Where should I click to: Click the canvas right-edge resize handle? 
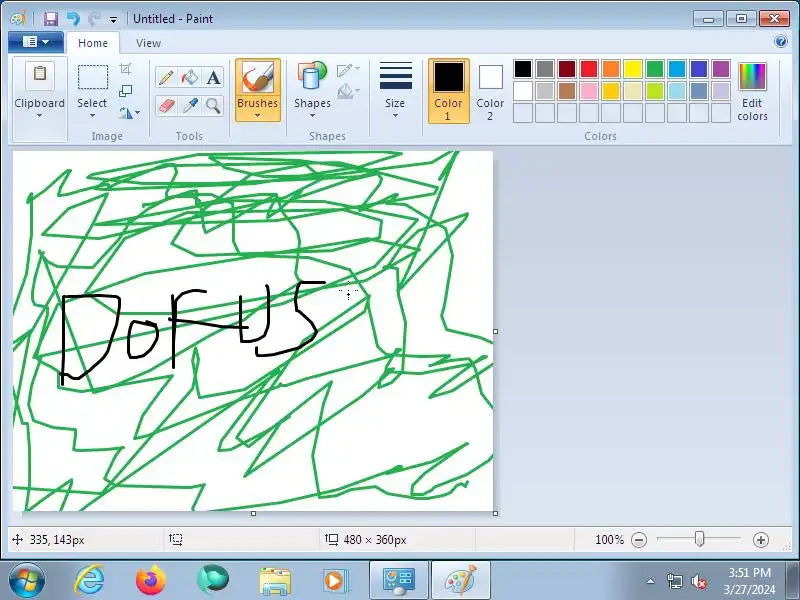click(x=495, y=332)
